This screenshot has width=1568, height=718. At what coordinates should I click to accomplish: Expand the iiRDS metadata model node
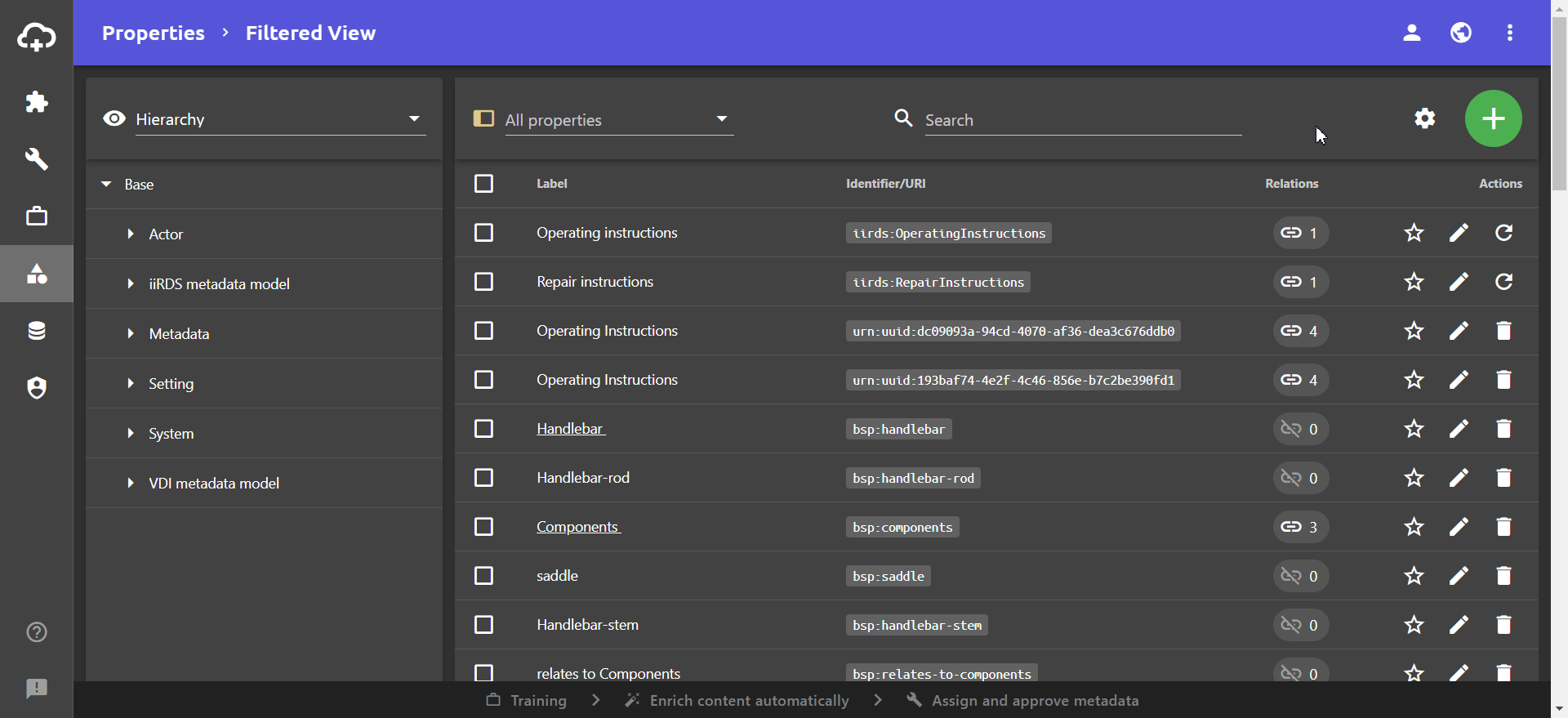[131, 284]
